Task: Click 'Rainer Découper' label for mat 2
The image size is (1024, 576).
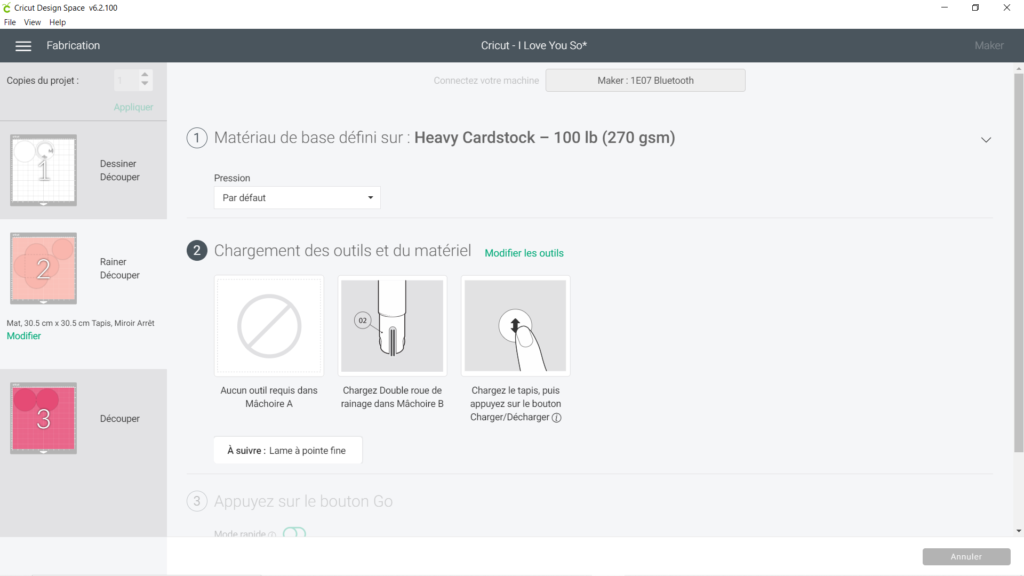Action: point(120,268)
